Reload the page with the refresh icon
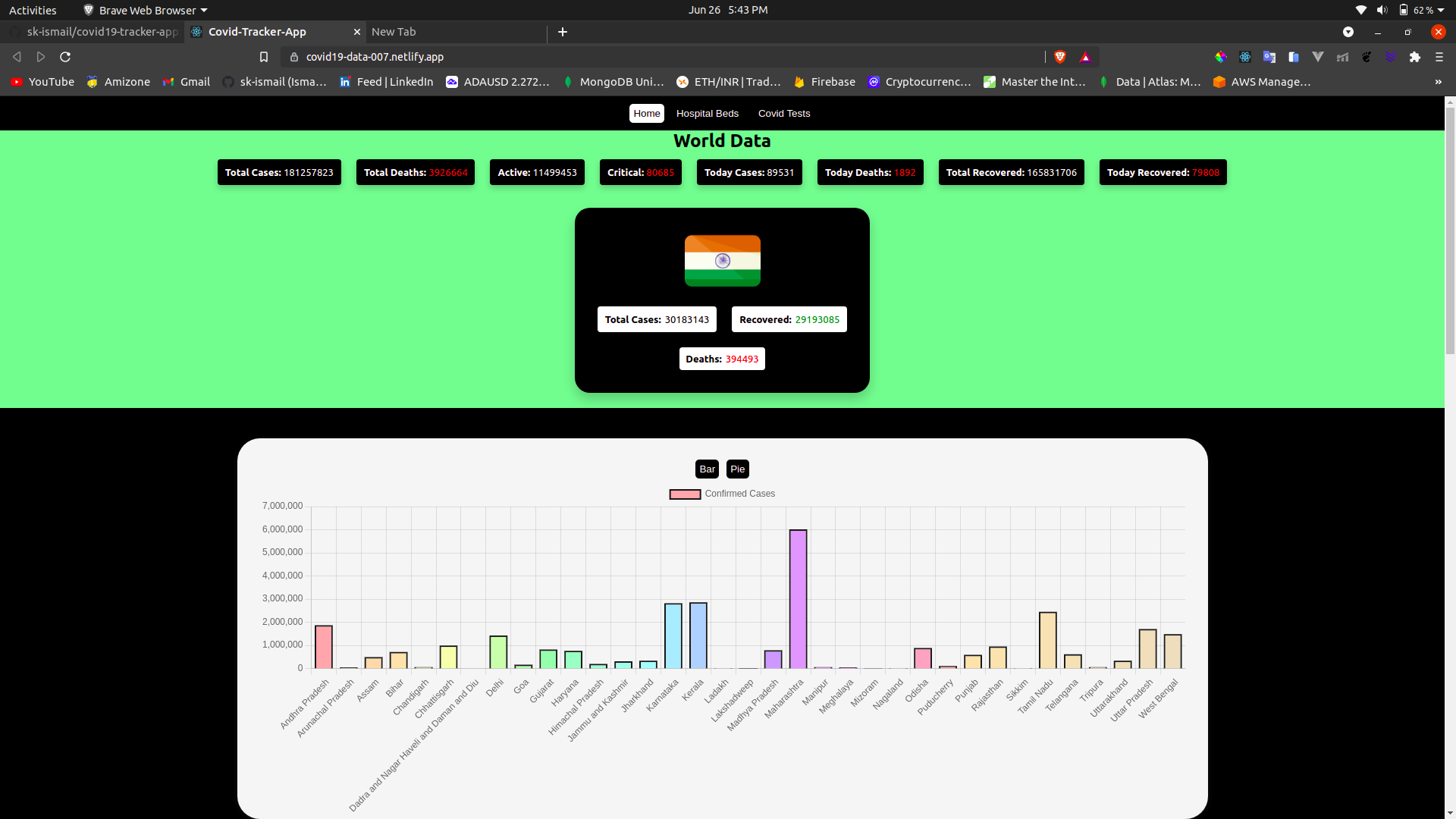Image resolution: width=1456 pixels, height=819 pixels. coord(65,57)
